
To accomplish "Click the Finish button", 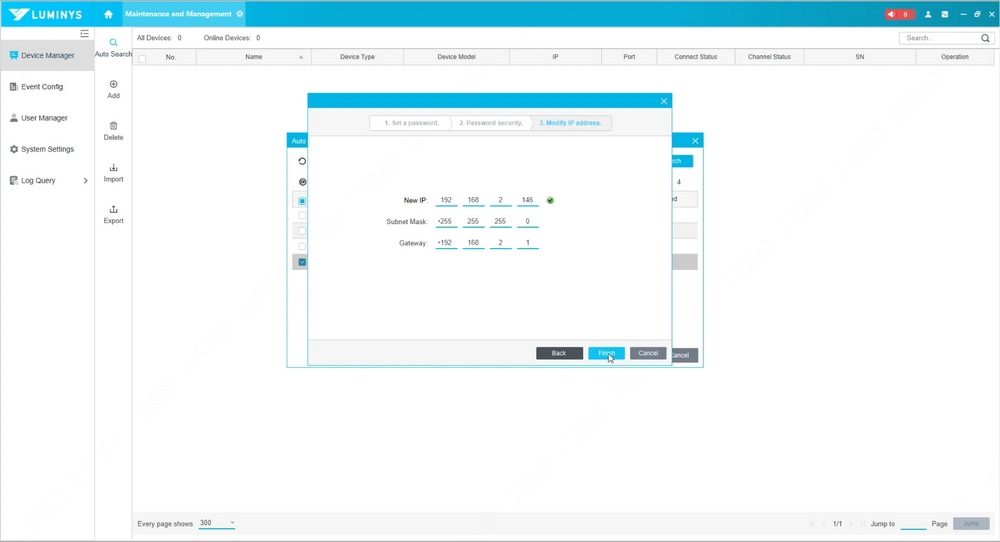I will [x=606, y=353].
